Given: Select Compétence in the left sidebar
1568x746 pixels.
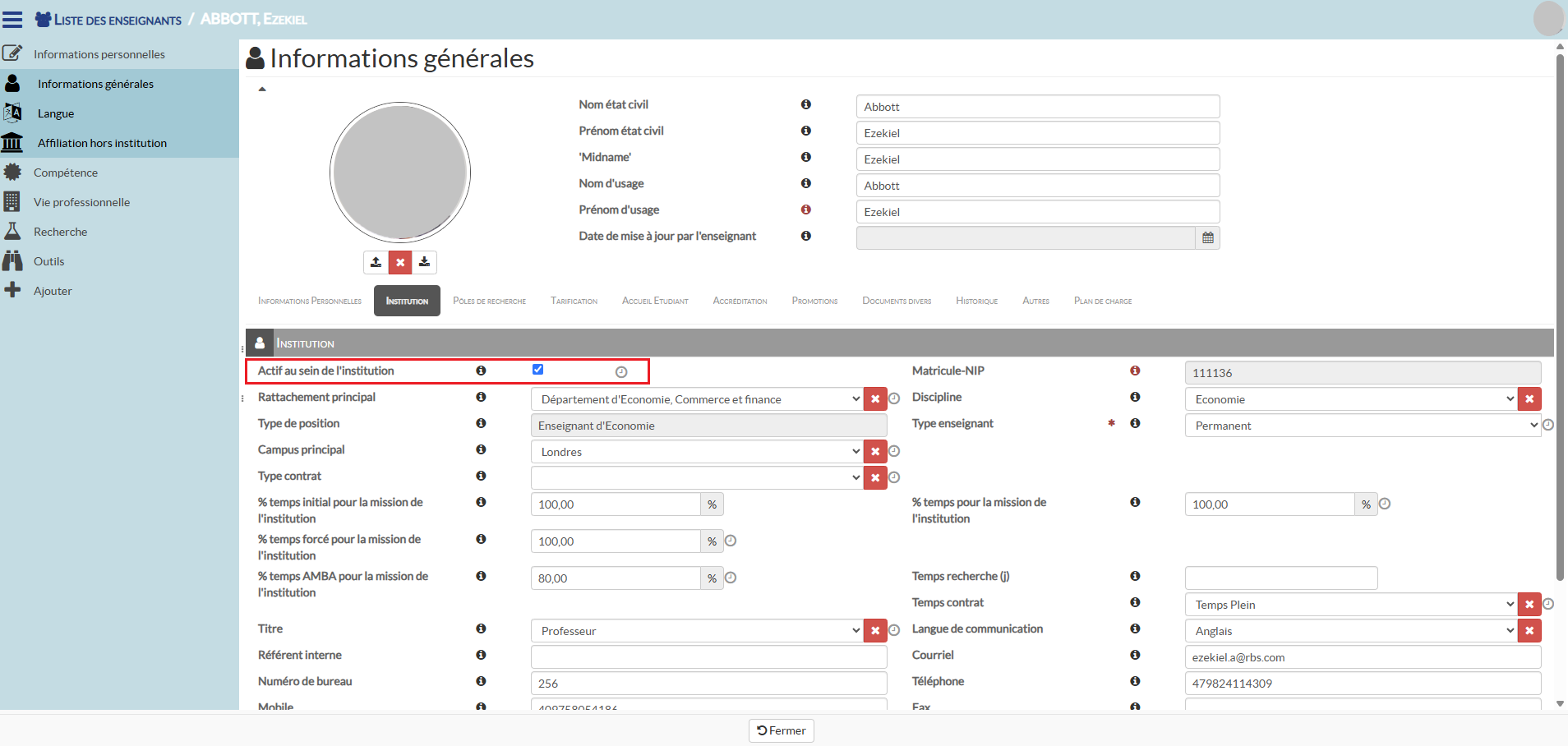Looking at the screenshot, I should point(66,173).
